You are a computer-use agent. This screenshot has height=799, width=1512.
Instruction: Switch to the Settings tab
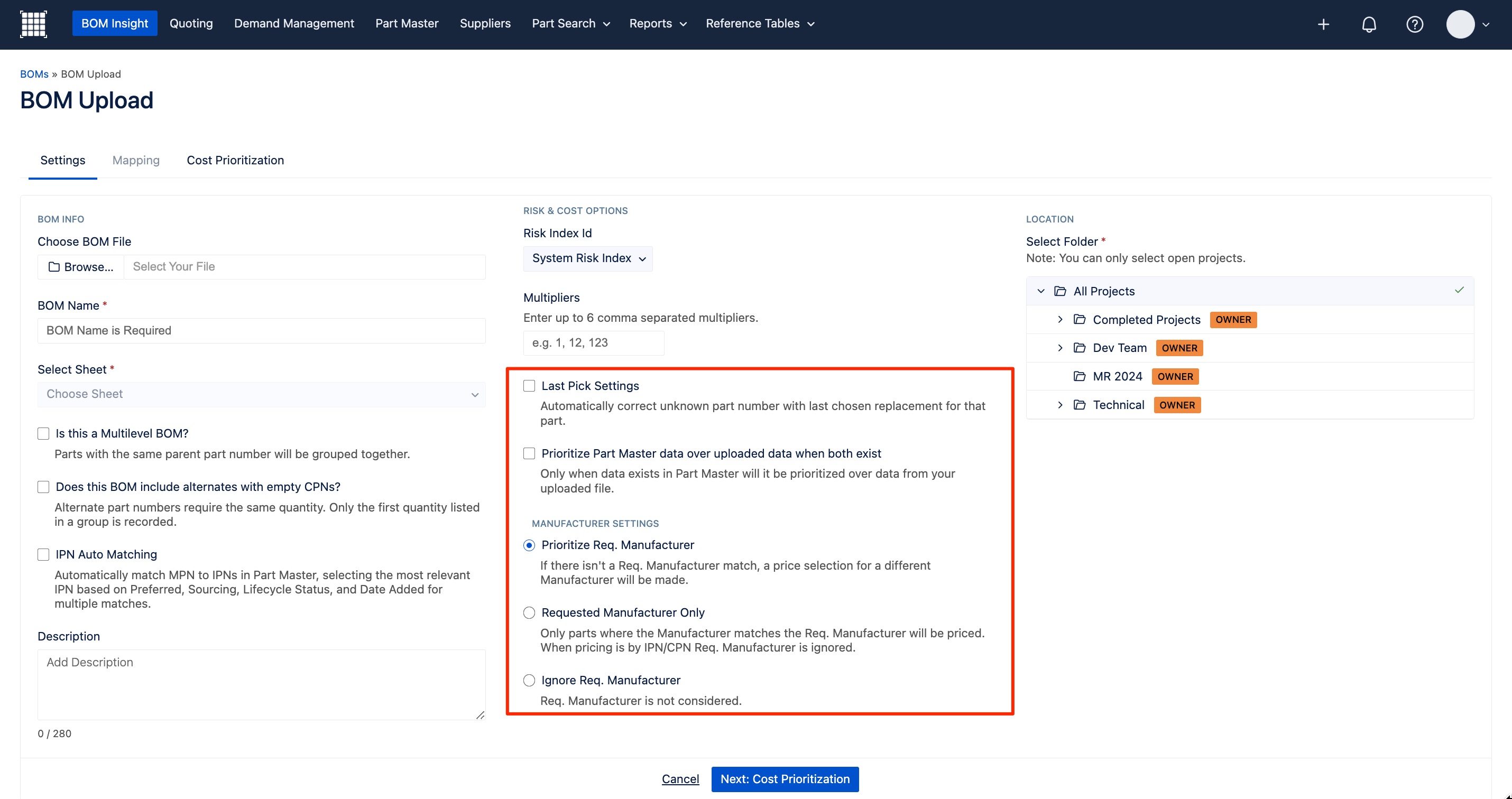[x=63, y=160]
